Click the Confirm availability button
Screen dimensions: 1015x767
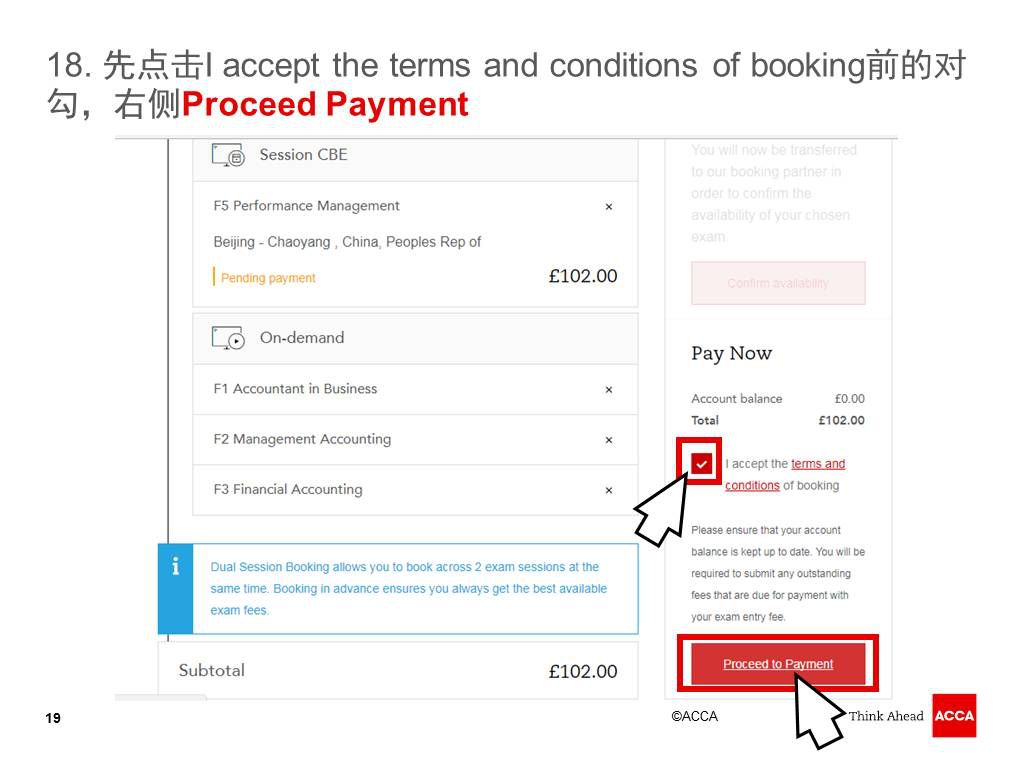[777, 283]
